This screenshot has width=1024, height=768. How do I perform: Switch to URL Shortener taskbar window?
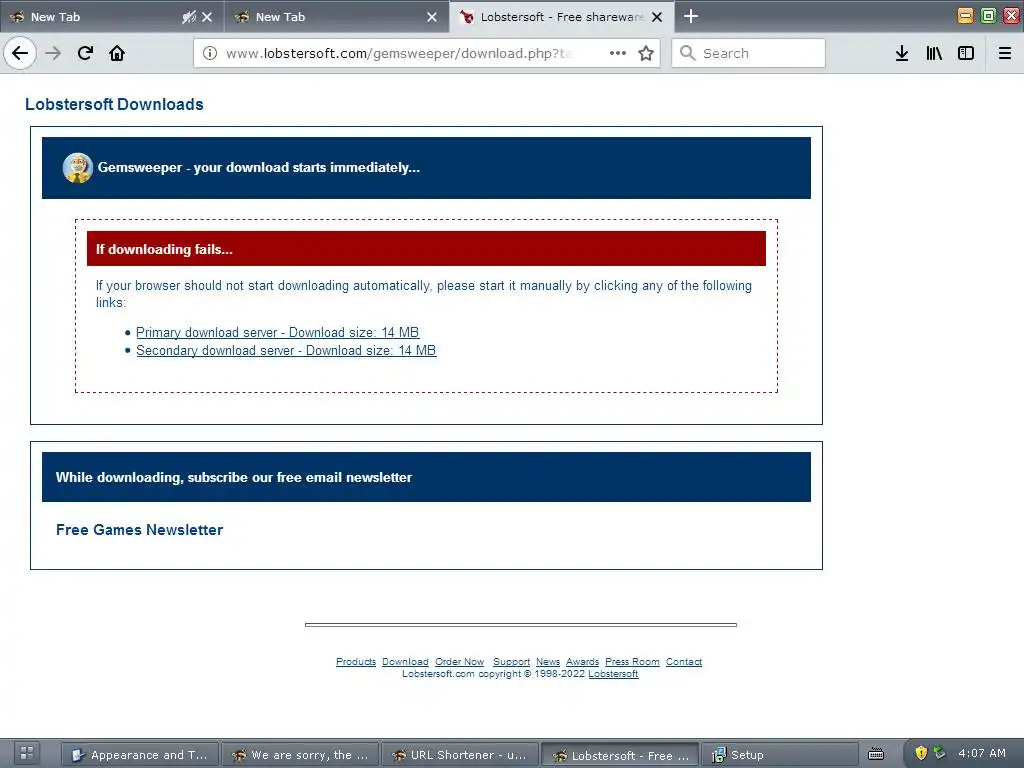[460, 755]
